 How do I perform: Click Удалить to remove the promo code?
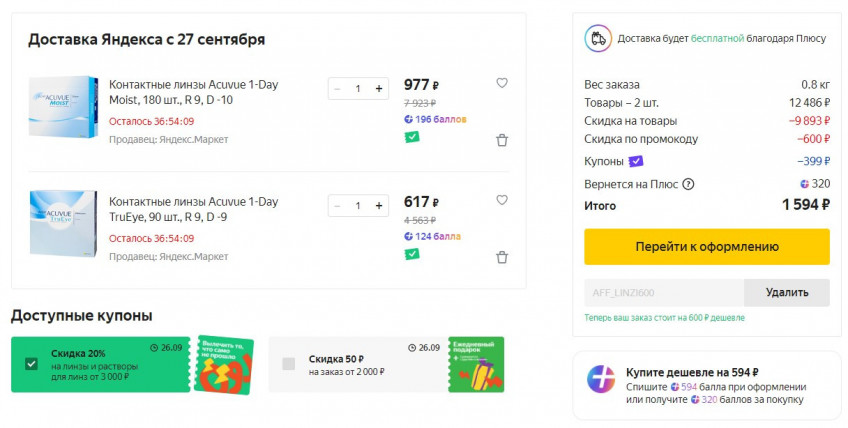786,292
